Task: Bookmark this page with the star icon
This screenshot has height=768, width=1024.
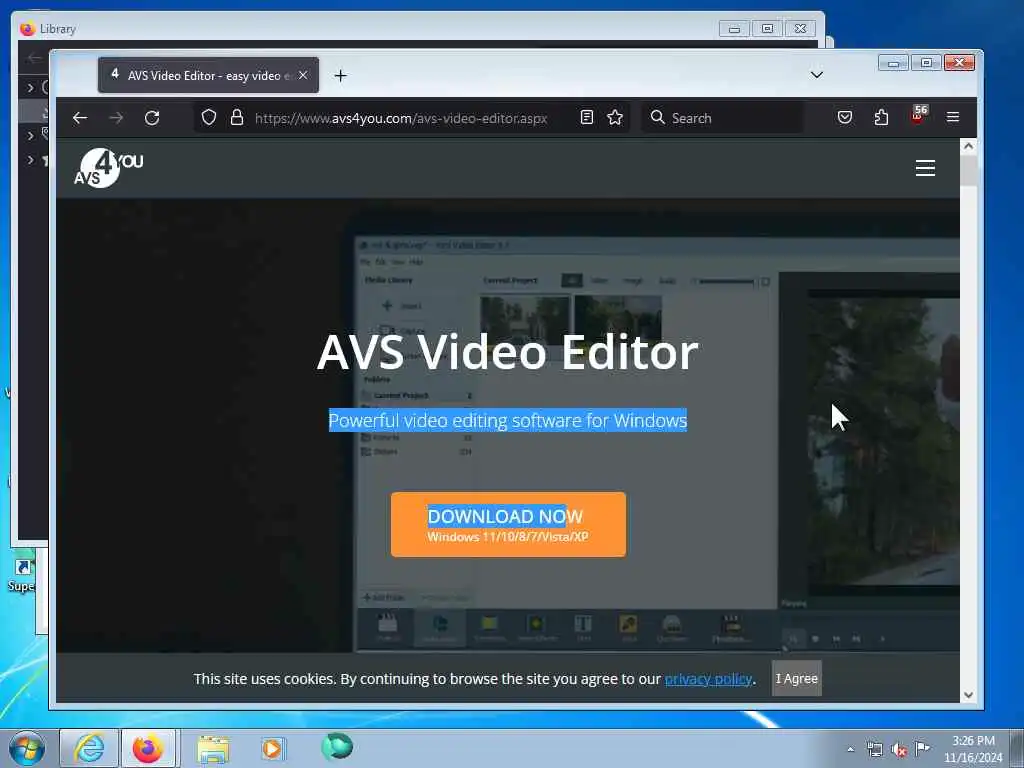Action: [615, 118]
